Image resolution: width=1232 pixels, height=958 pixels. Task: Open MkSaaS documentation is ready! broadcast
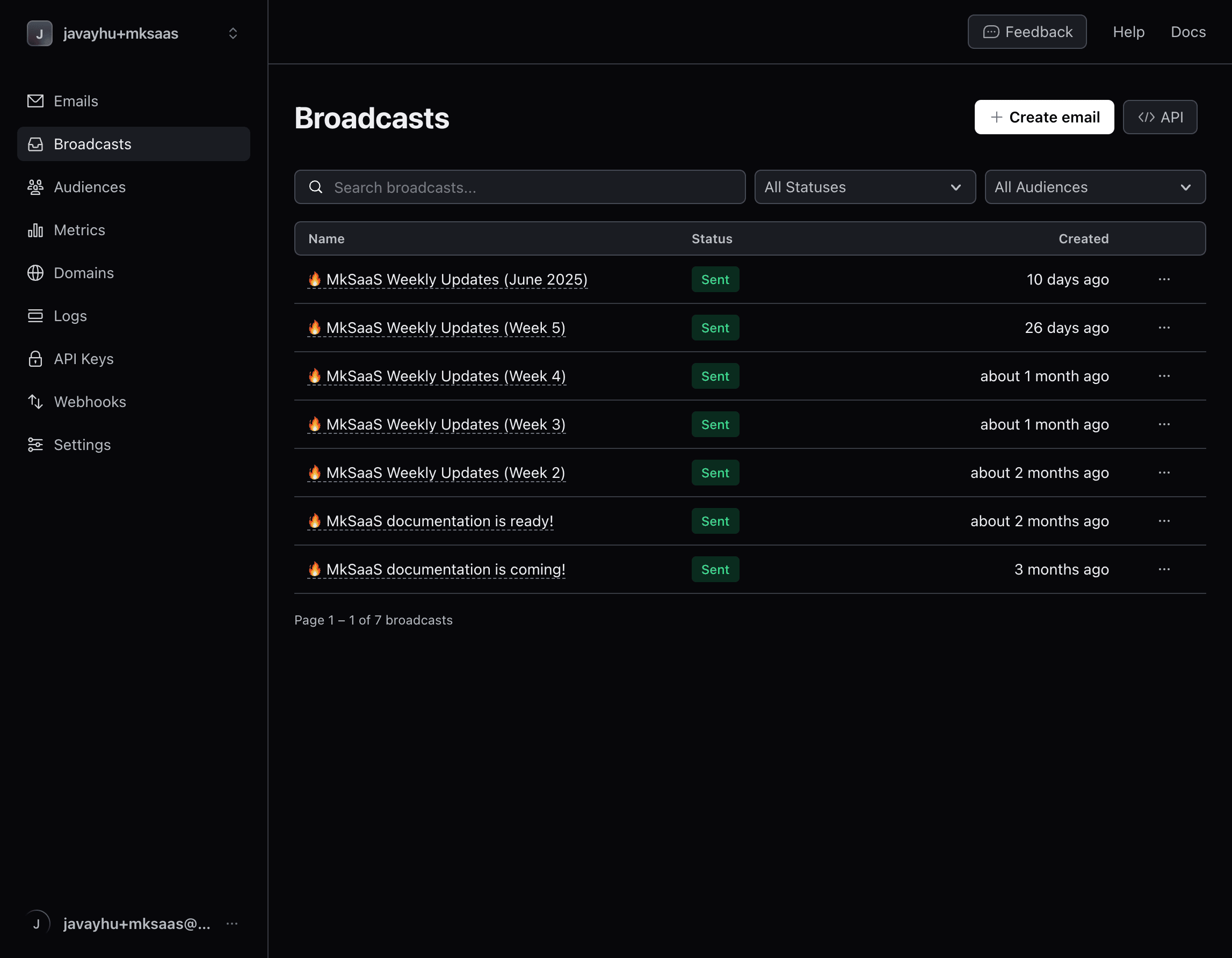[x=430, y=521]
